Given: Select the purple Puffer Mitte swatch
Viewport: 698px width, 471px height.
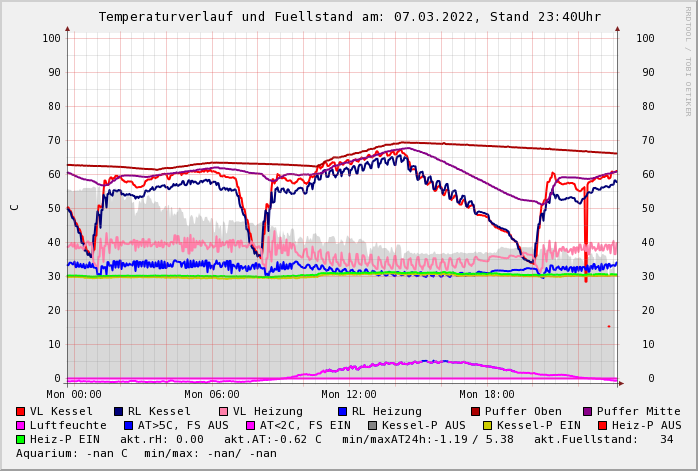Looking at the screenshot, I should click(588, 412).
